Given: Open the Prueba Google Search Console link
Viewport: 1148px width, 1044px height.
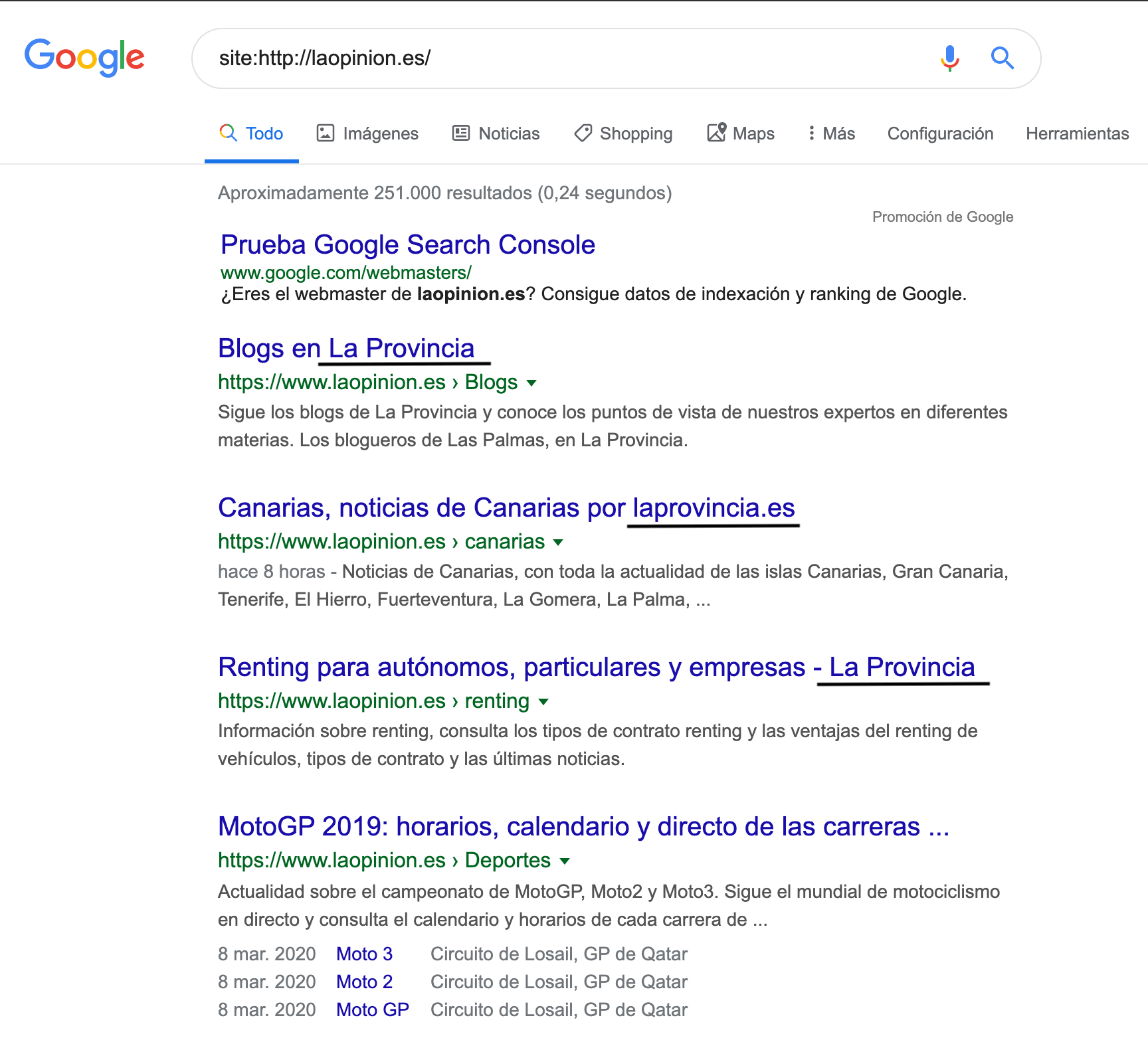Looking at the screenshot, I should pos(407,245).
